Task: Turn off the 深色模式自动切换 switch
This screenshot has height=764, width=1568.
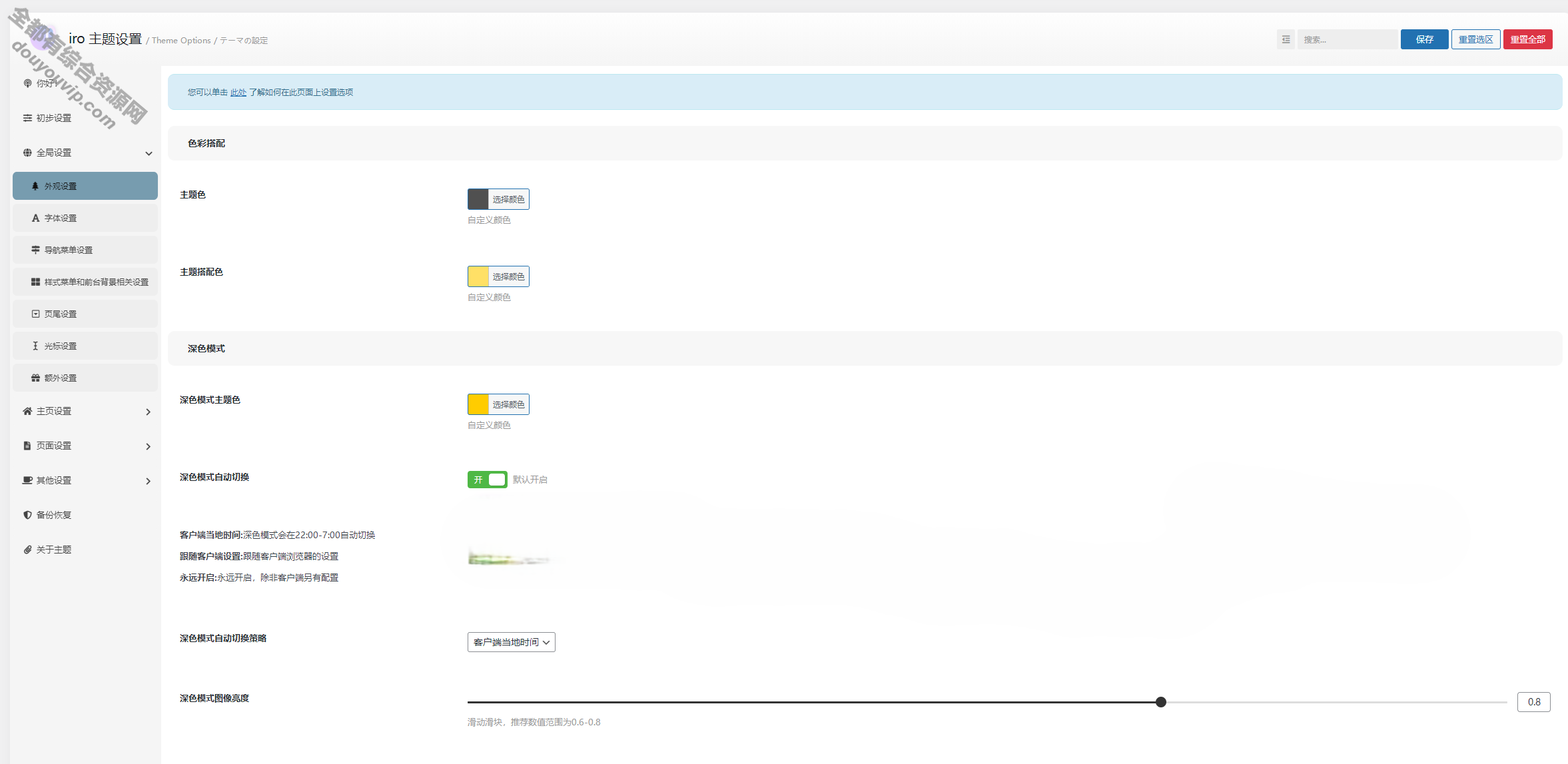Action: pyautogui.click(x=487, y=480)
